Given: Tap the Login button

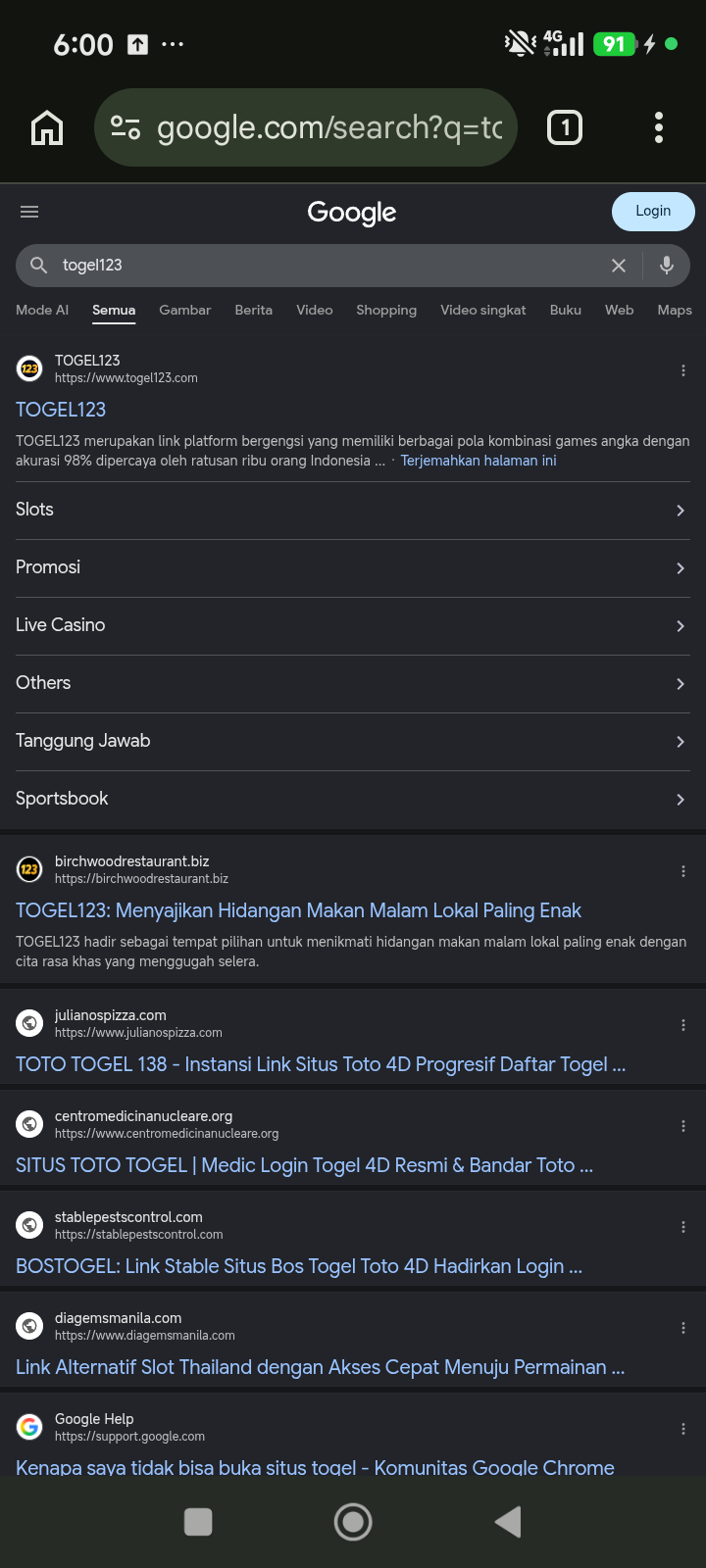Looking at the screenshot, I should click(x=653, y=212).
